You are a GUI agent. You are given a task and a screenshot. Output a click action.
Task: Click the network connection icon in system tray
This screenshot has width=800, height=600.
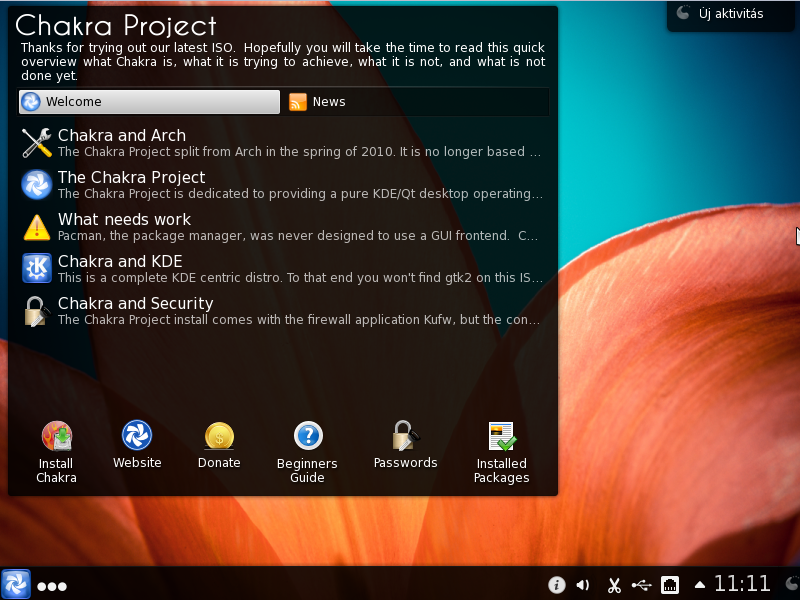click(x=670, y=585)
